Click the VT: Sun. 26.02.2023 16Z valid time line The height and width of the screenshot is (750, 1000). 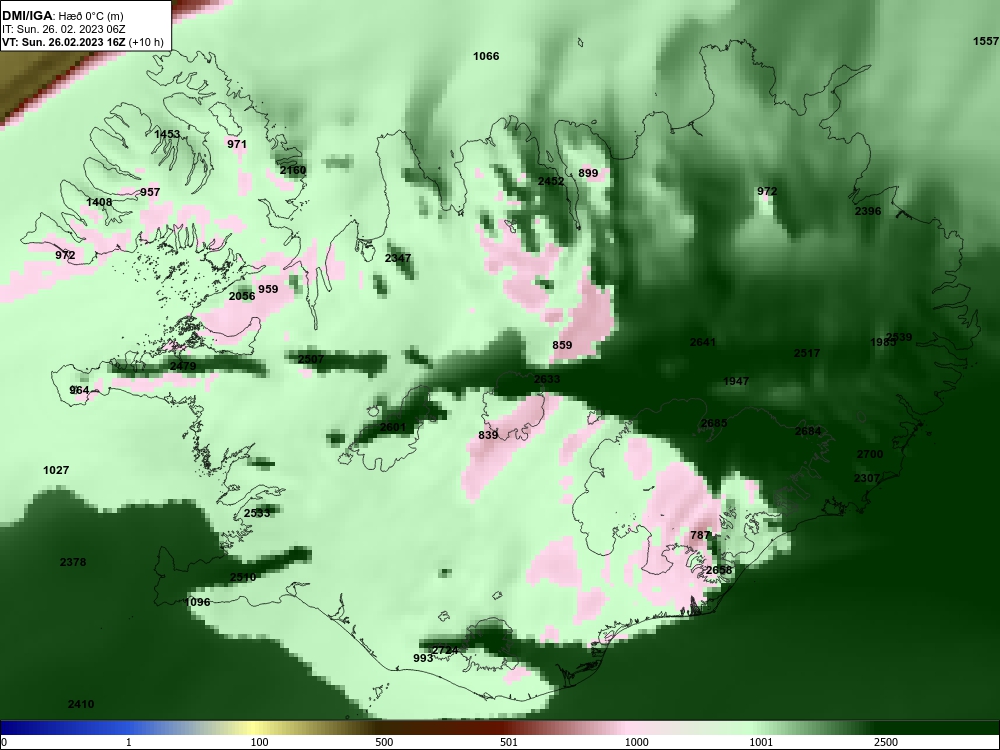pyautogui.click(x=83, y=43)
